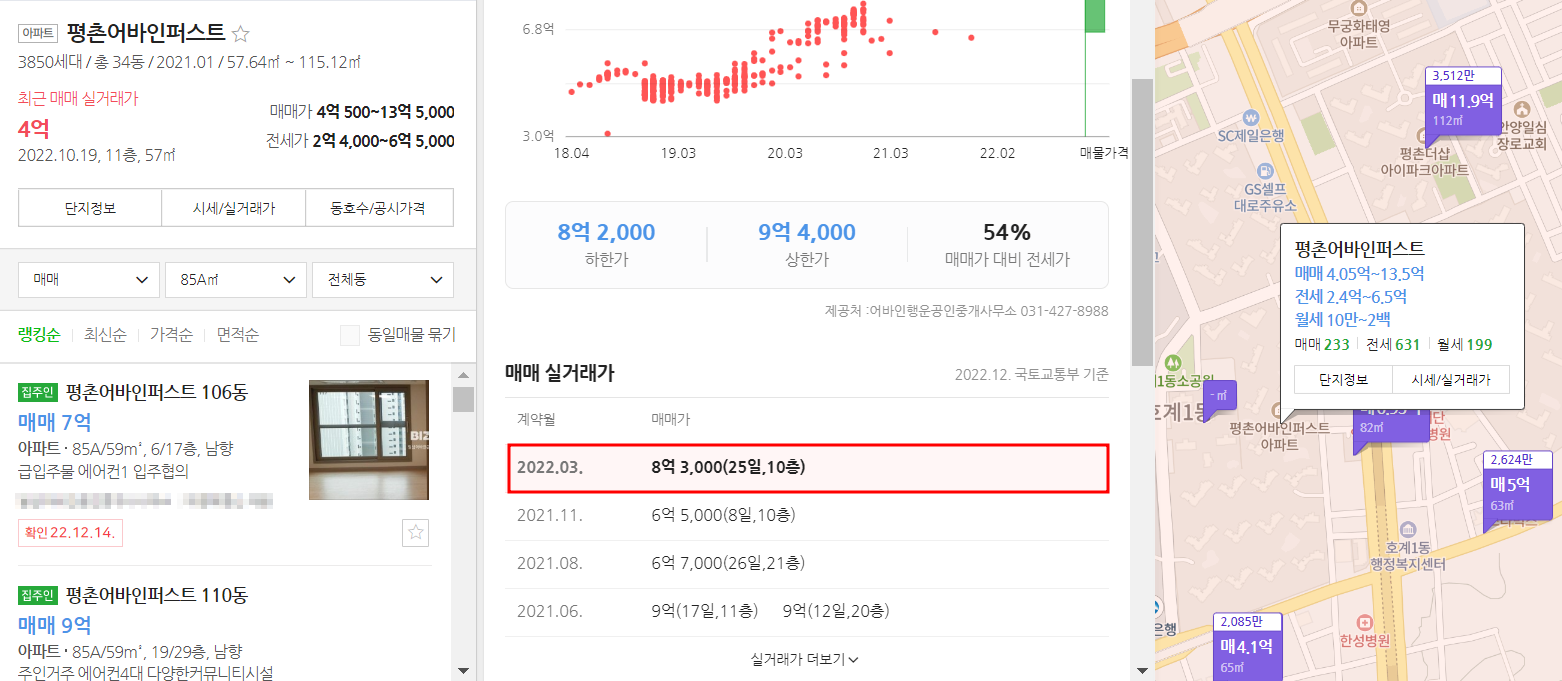Click the green 매물가격 bar in chart
1562x681 pixels.
coord(1095,16)
